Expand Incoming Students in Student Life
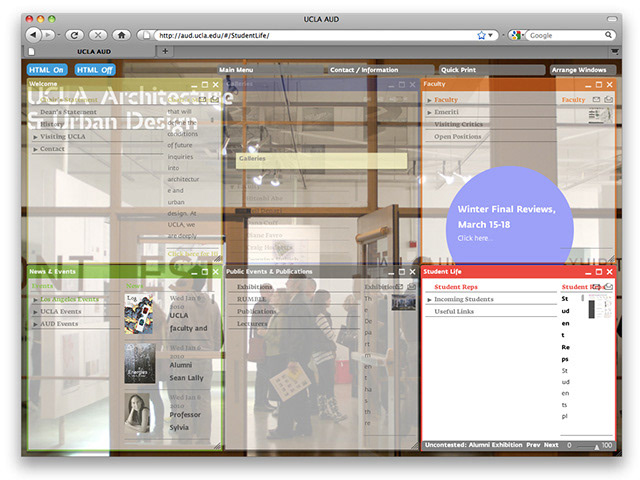Screen dimensions: 640x480 click(x=429, y=300)
